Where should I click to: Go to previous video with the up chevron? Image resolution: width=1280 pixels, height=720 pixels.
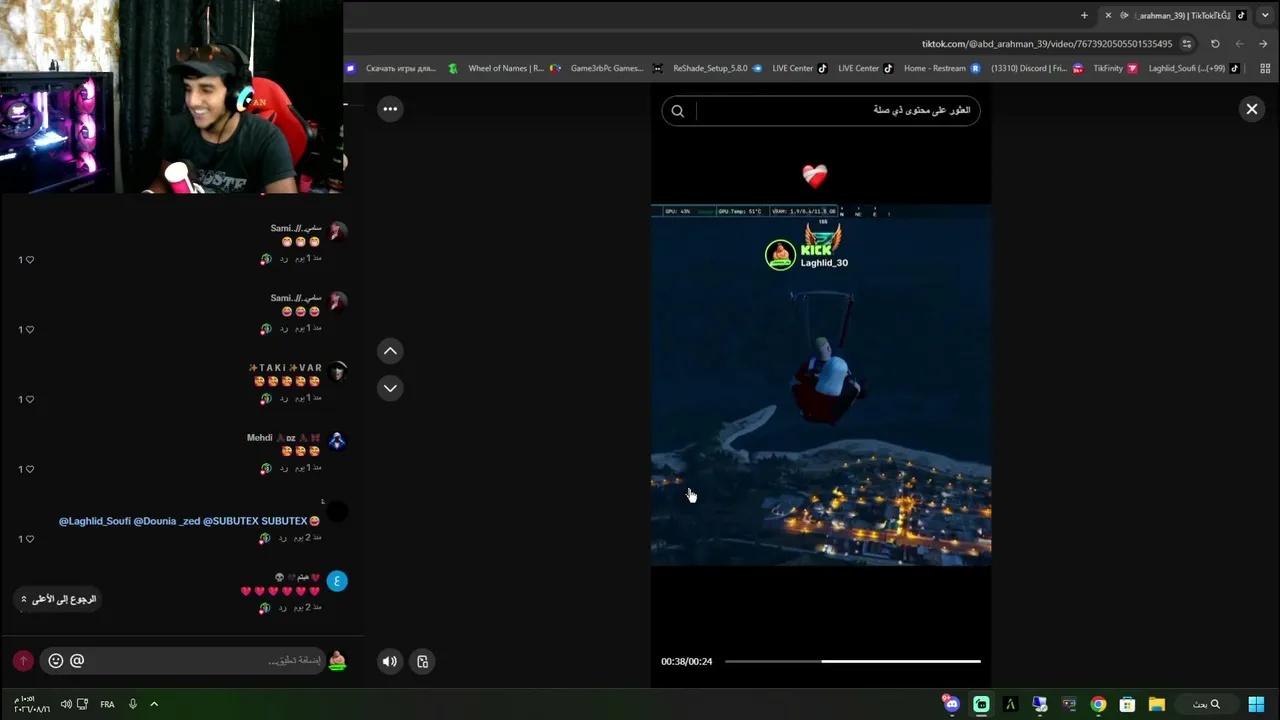(390, 351)
